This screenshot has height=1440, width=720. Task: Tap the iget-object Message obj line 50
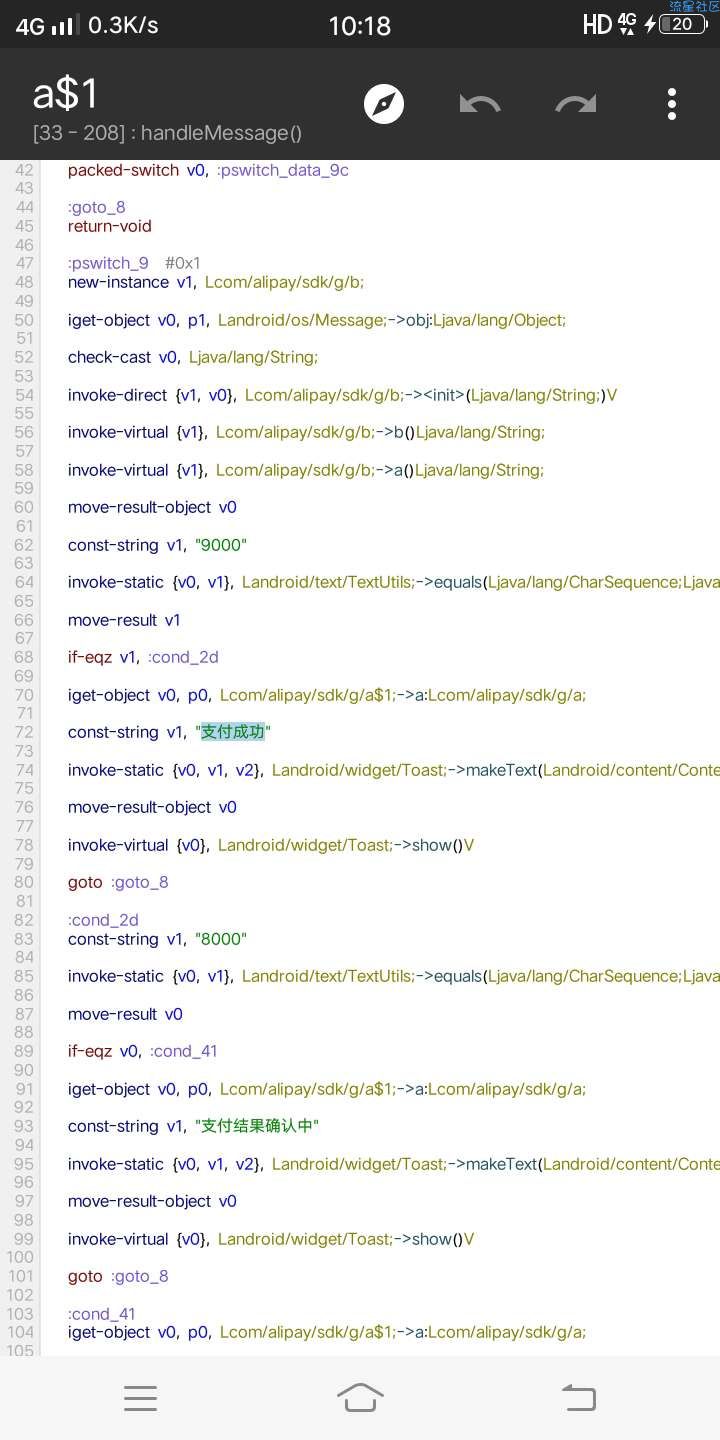[317, 320]
